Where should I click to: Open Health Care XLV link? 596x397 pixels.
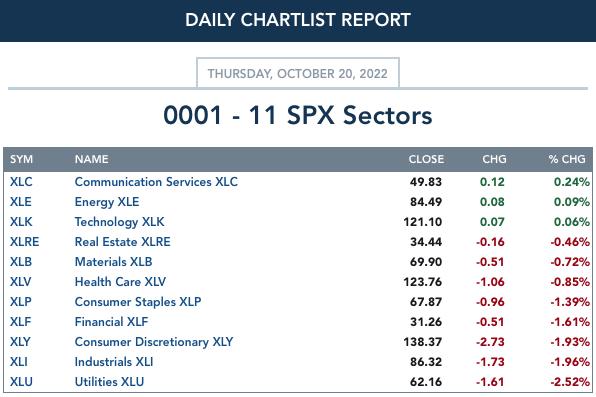(120, 282)
